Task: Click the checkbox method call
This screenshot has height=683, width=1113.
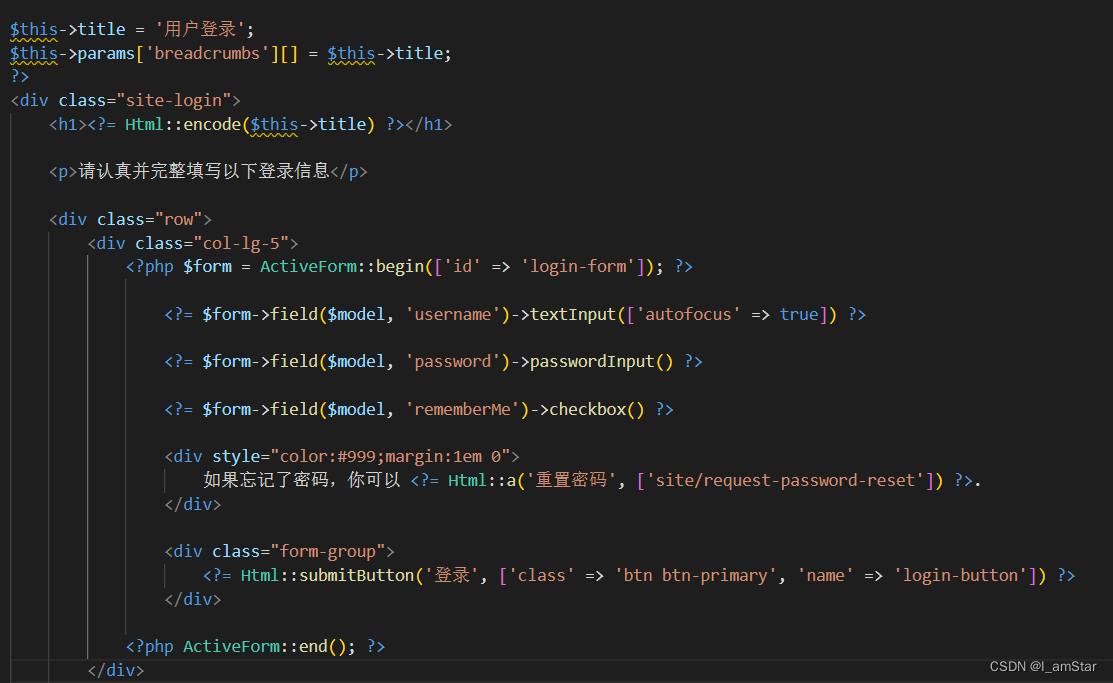Action: (x=588, y=409)
